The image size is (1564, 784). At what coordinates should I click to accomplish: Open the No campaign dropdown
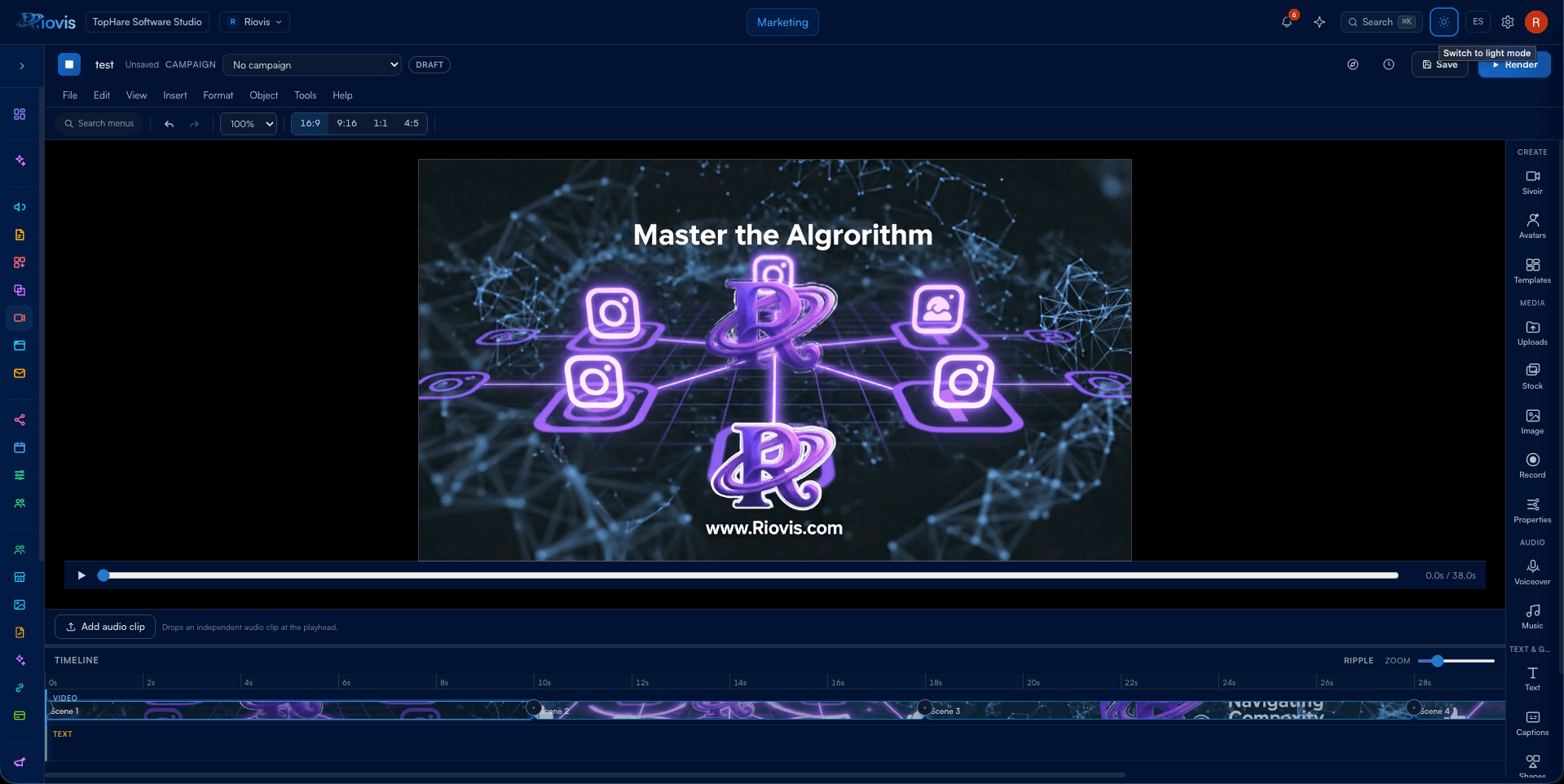312,65
